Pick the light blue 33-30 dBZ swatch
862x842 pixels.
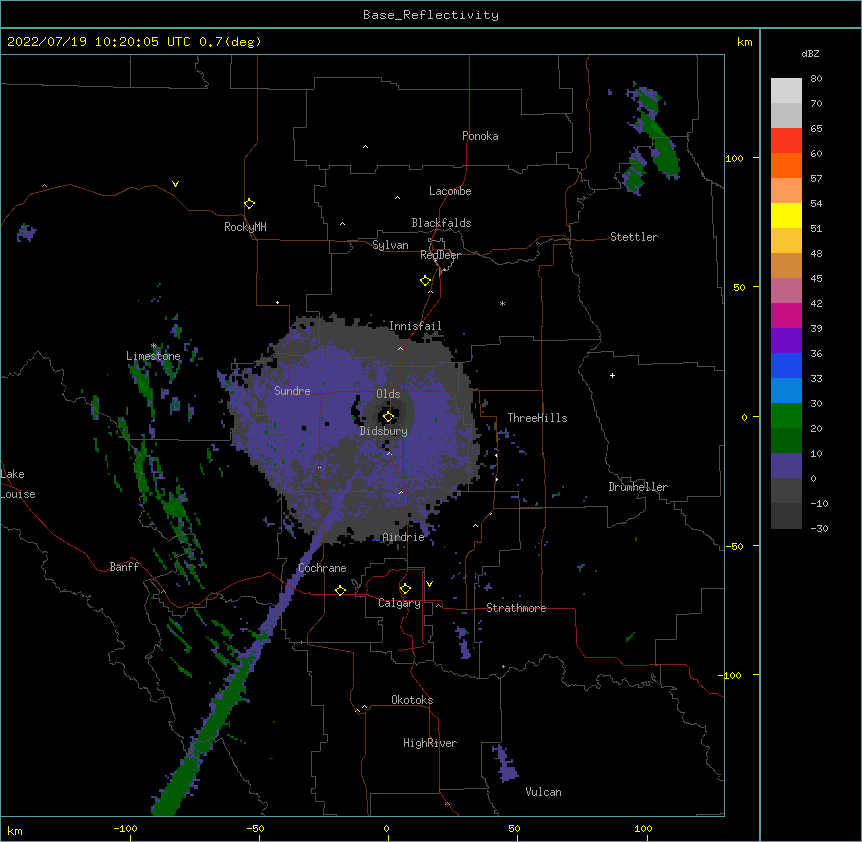(786, 391)
